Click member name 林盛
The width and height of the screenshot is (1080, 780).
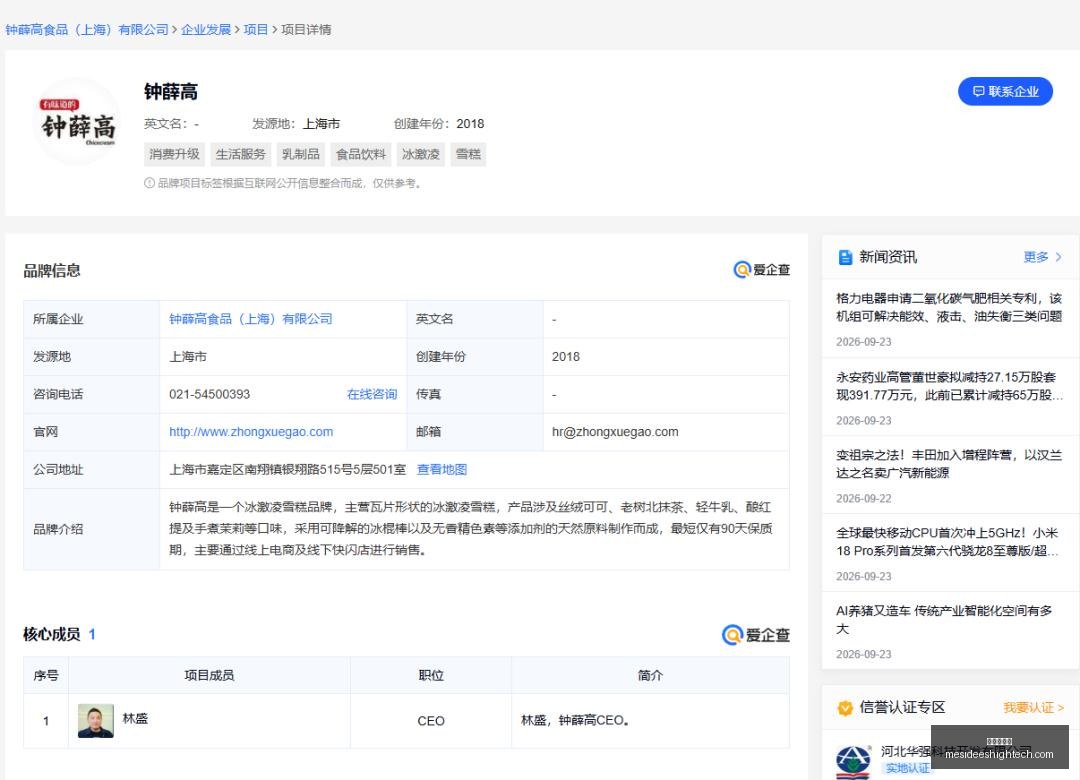click(135, 719)
